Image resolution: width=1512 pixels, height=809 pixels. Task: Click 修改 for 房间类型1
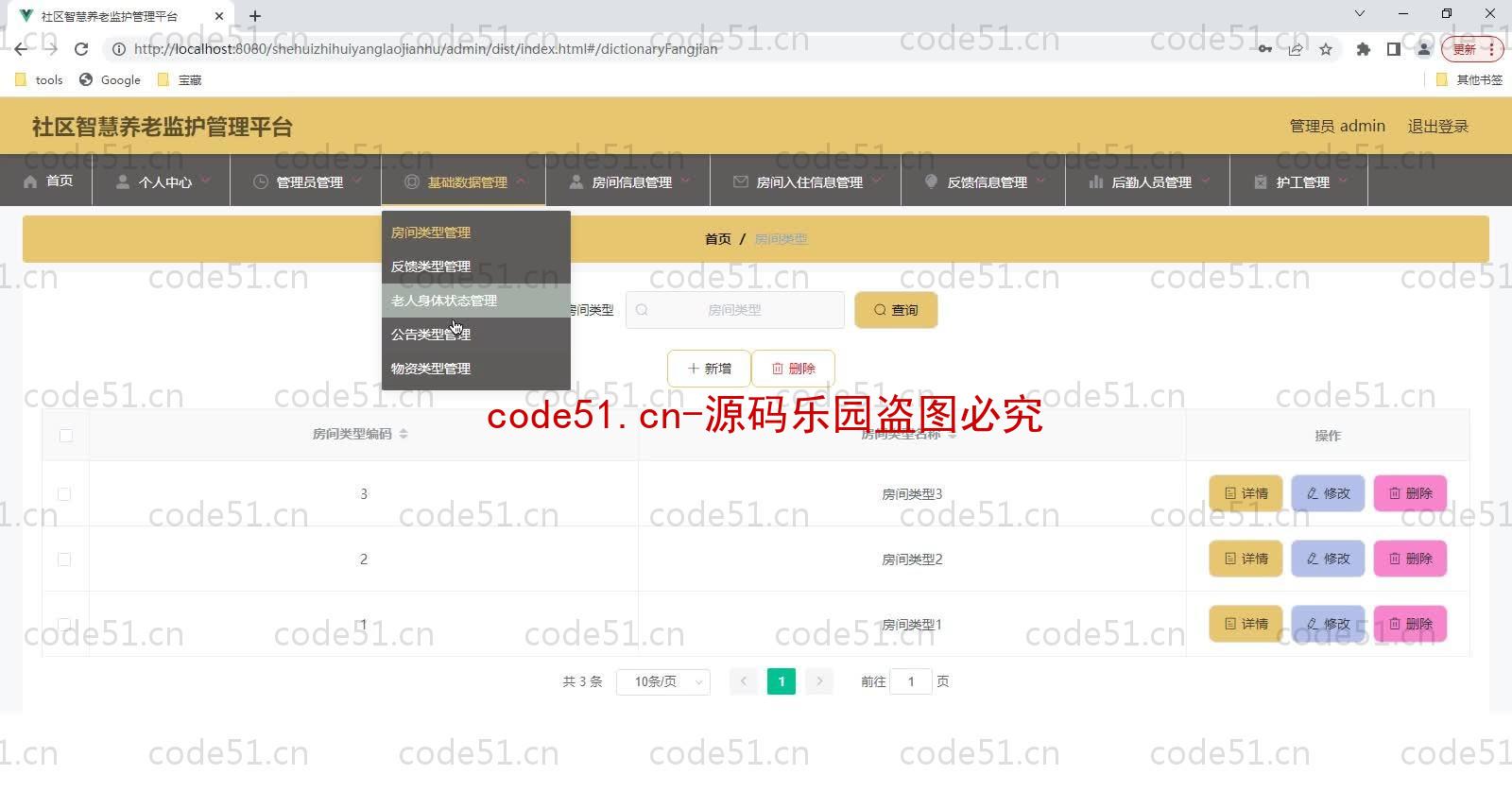coord(1328,624)
